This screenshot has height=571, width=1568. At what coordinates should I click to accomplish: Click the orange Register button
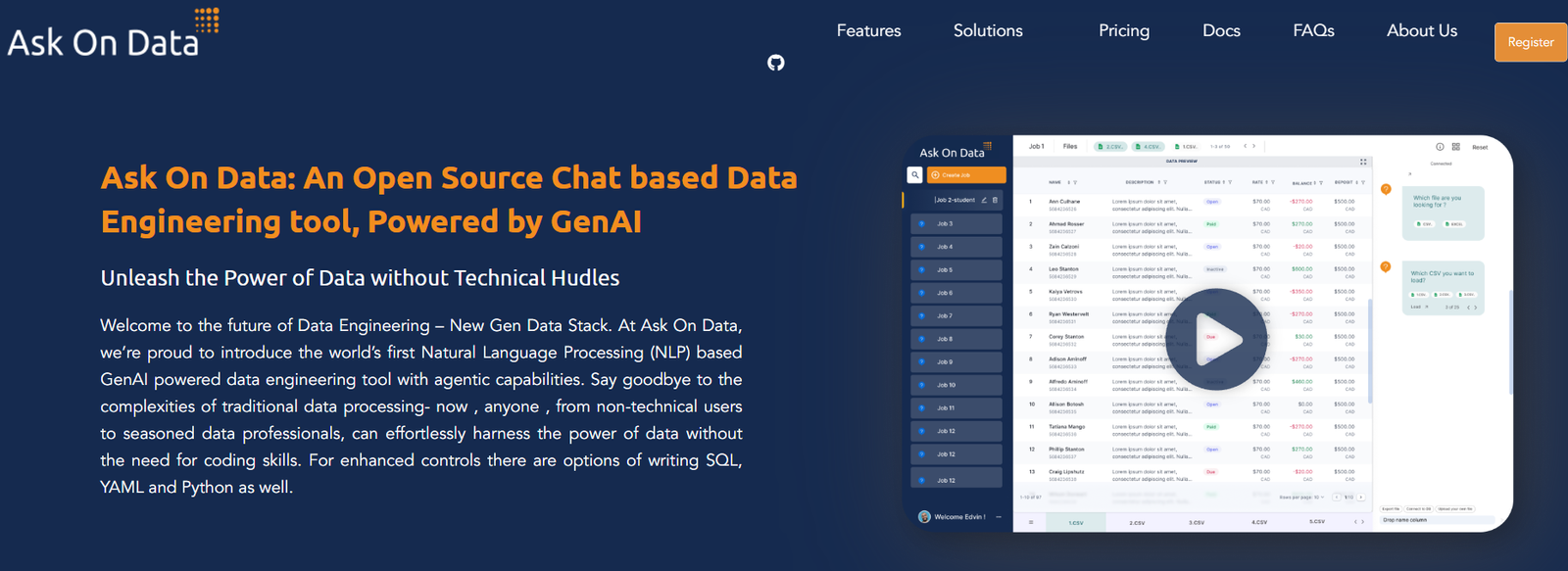(1530, 42)
